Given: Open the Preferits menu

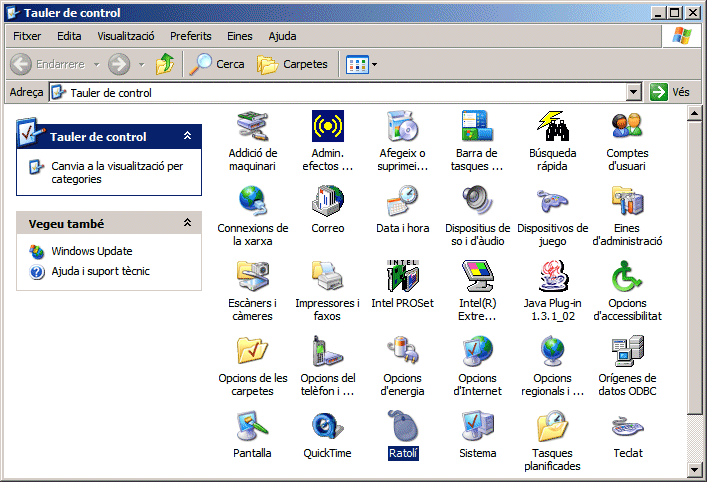Looking at the screenshot, I should click(x=190, y=36).
